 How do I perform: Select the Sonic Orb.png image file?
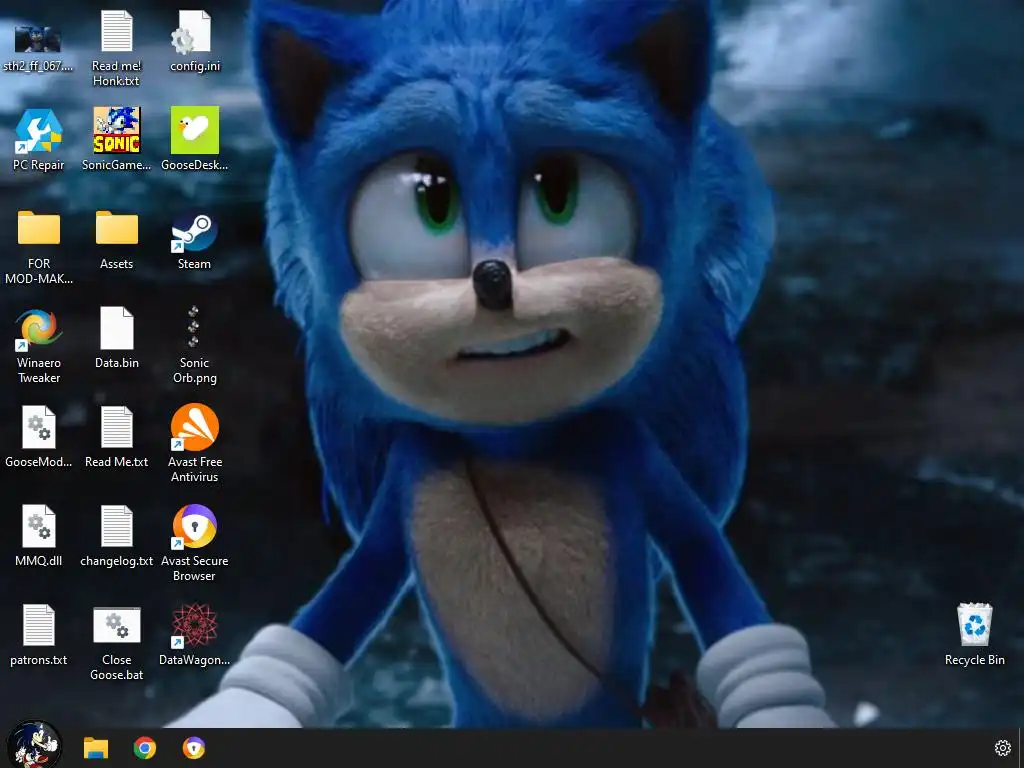coord(193,327)
